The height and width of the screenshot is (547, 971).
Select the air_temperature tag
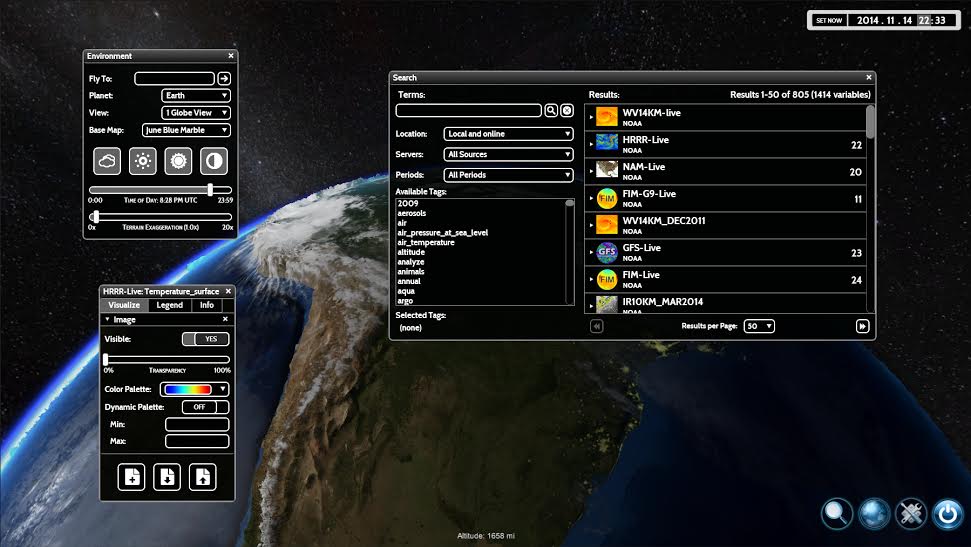point(426,242)
